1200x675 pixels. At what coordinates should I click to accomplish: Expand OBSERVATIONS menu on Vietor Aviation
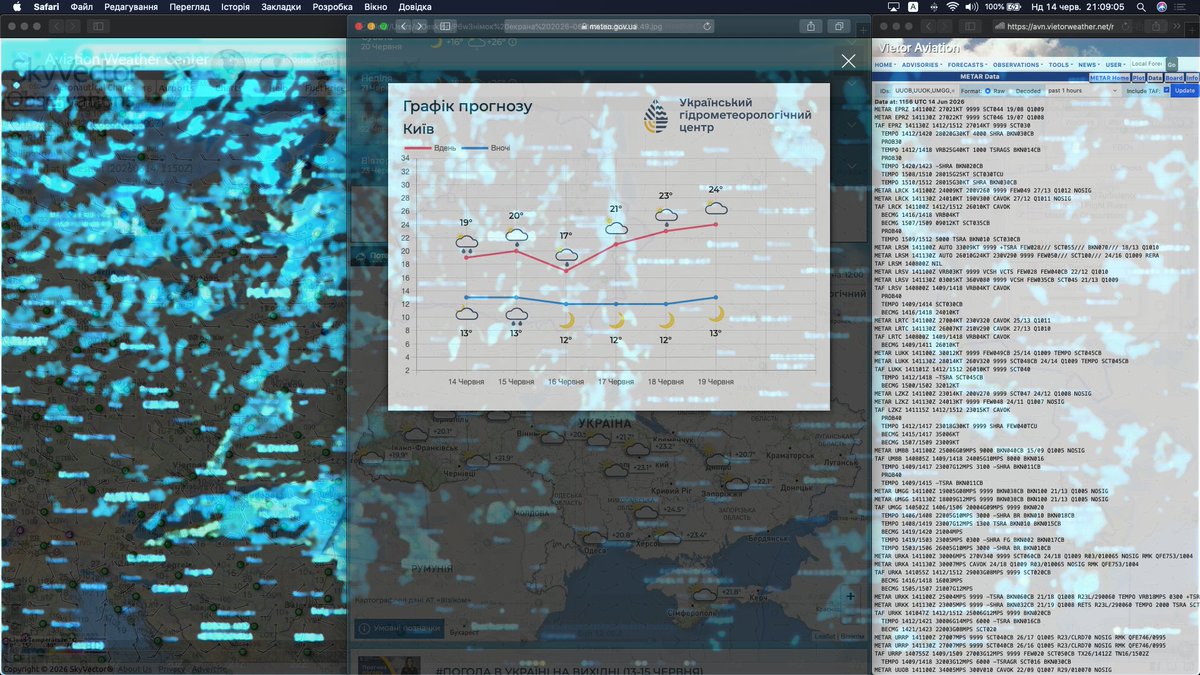tap(1017, 65)
